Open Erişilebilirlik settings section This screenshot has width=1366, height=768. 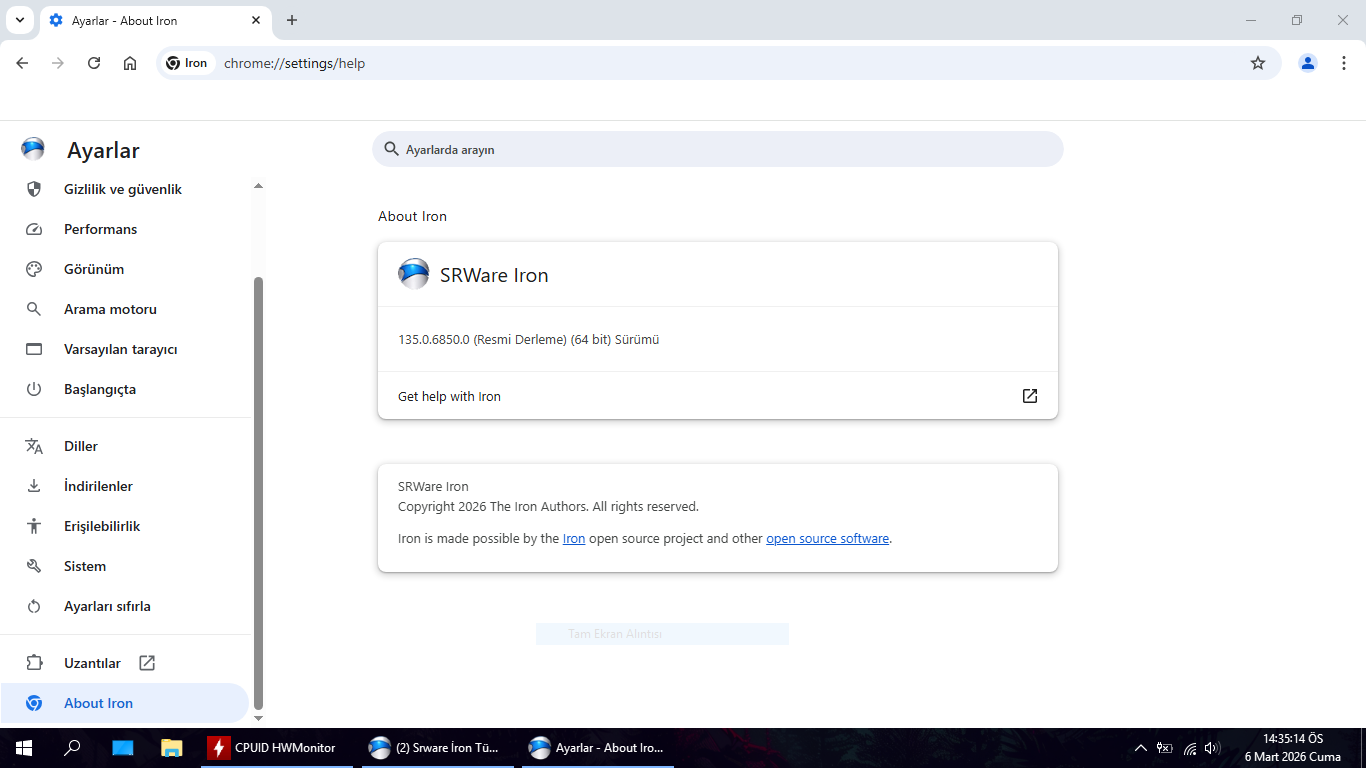pos(124,526)
